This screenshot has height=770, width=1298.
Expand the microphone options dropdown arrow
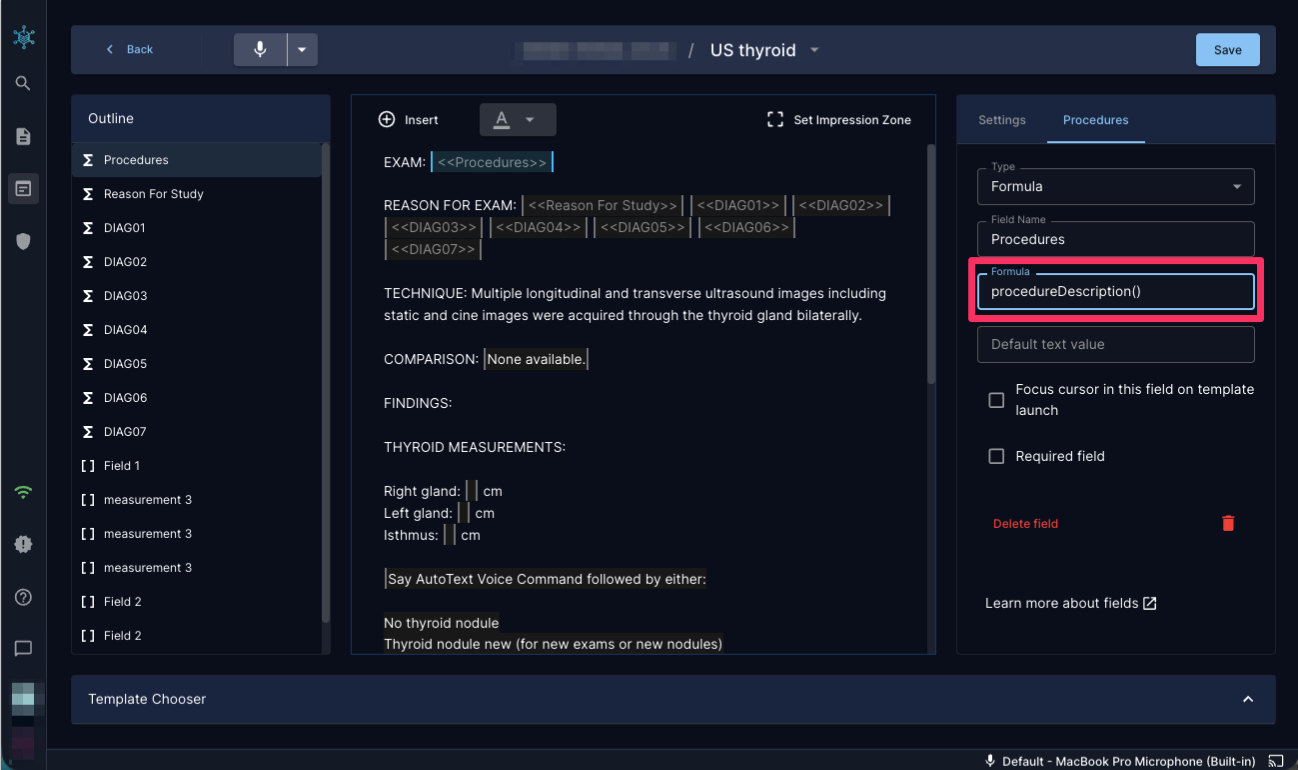pos(302,49)
